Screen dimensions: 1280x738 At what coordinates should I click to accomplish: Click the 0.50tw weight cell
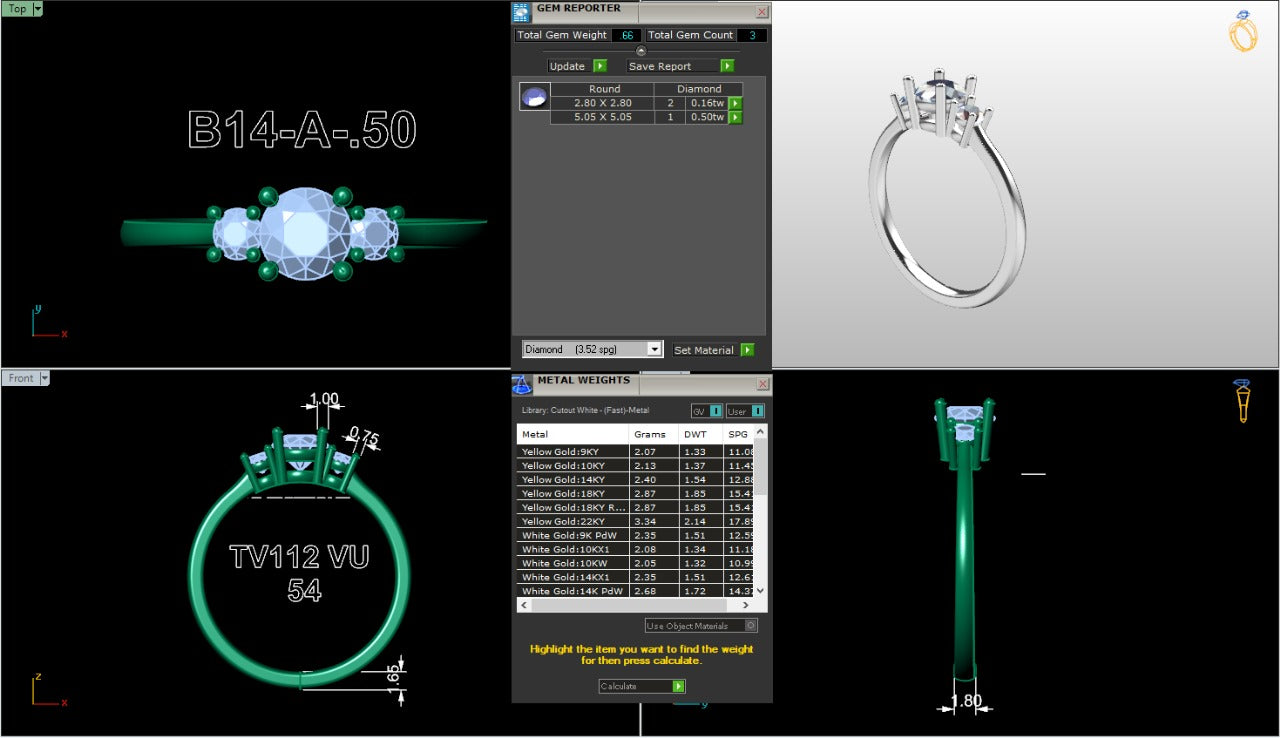point(706,117)
